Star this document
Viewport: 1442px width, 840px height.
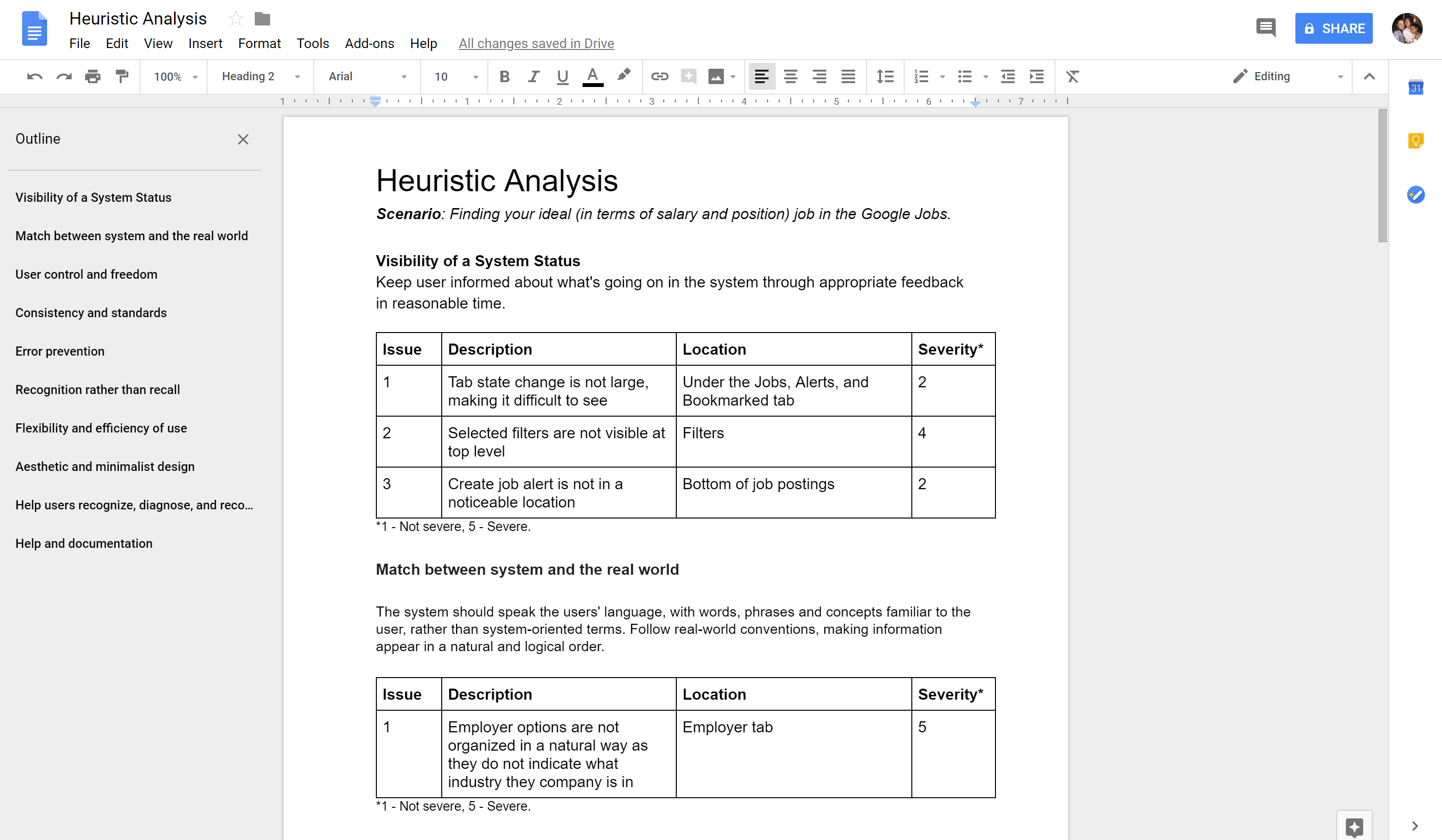click(235, 19)
